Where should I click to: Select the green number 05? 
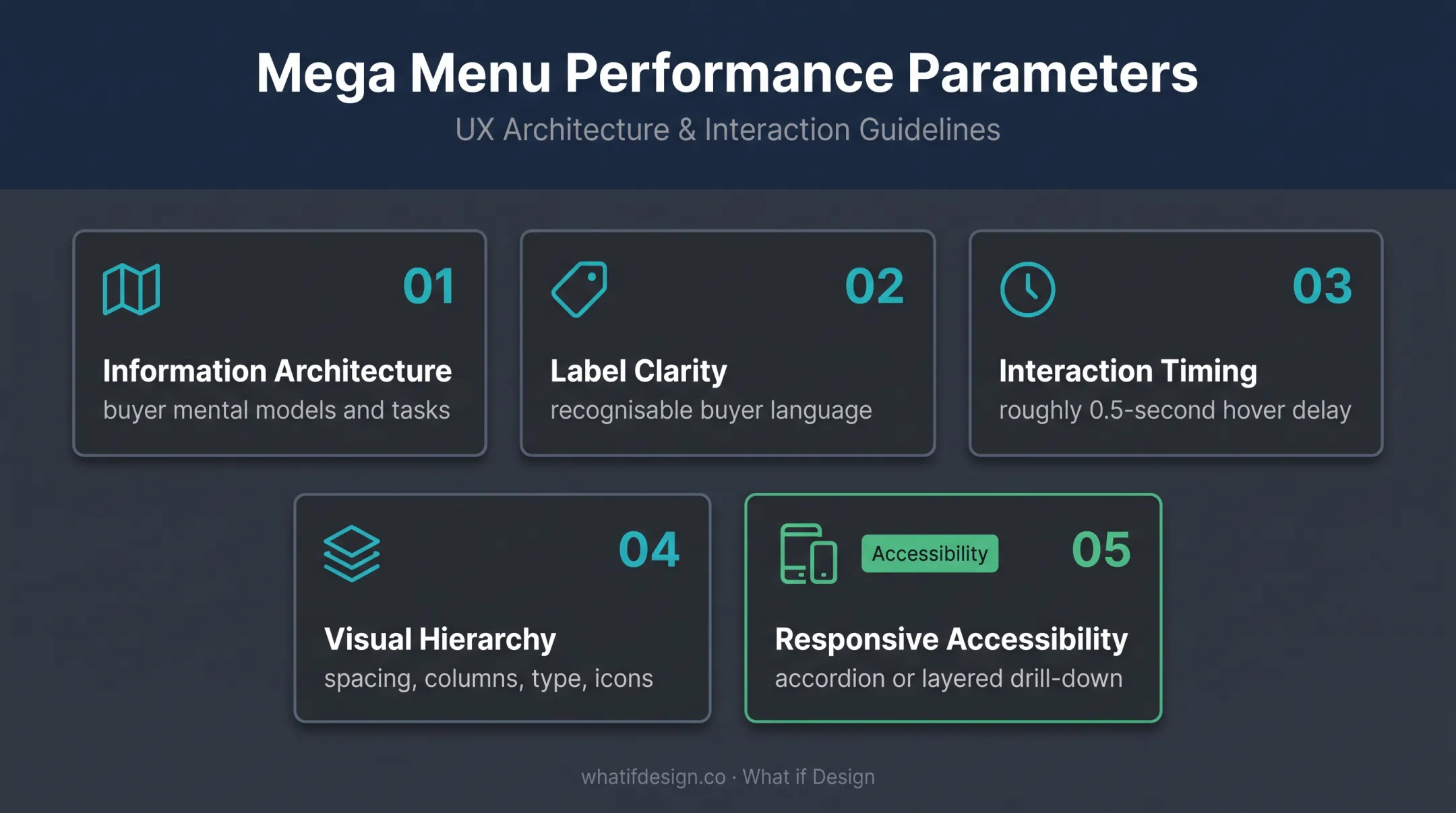(1101, 549)
